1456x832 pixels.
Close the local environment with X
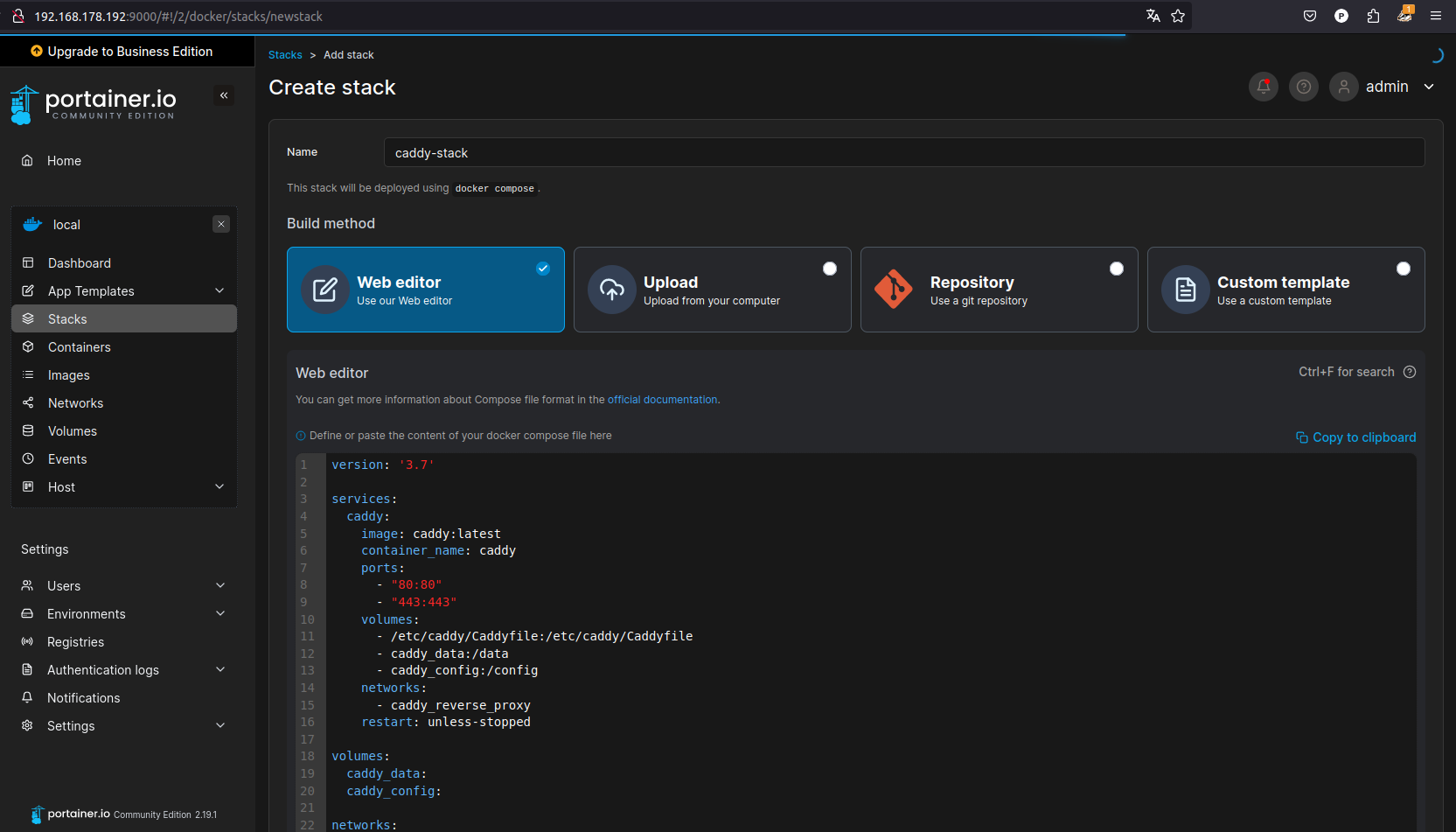click(x=221, y=224)
